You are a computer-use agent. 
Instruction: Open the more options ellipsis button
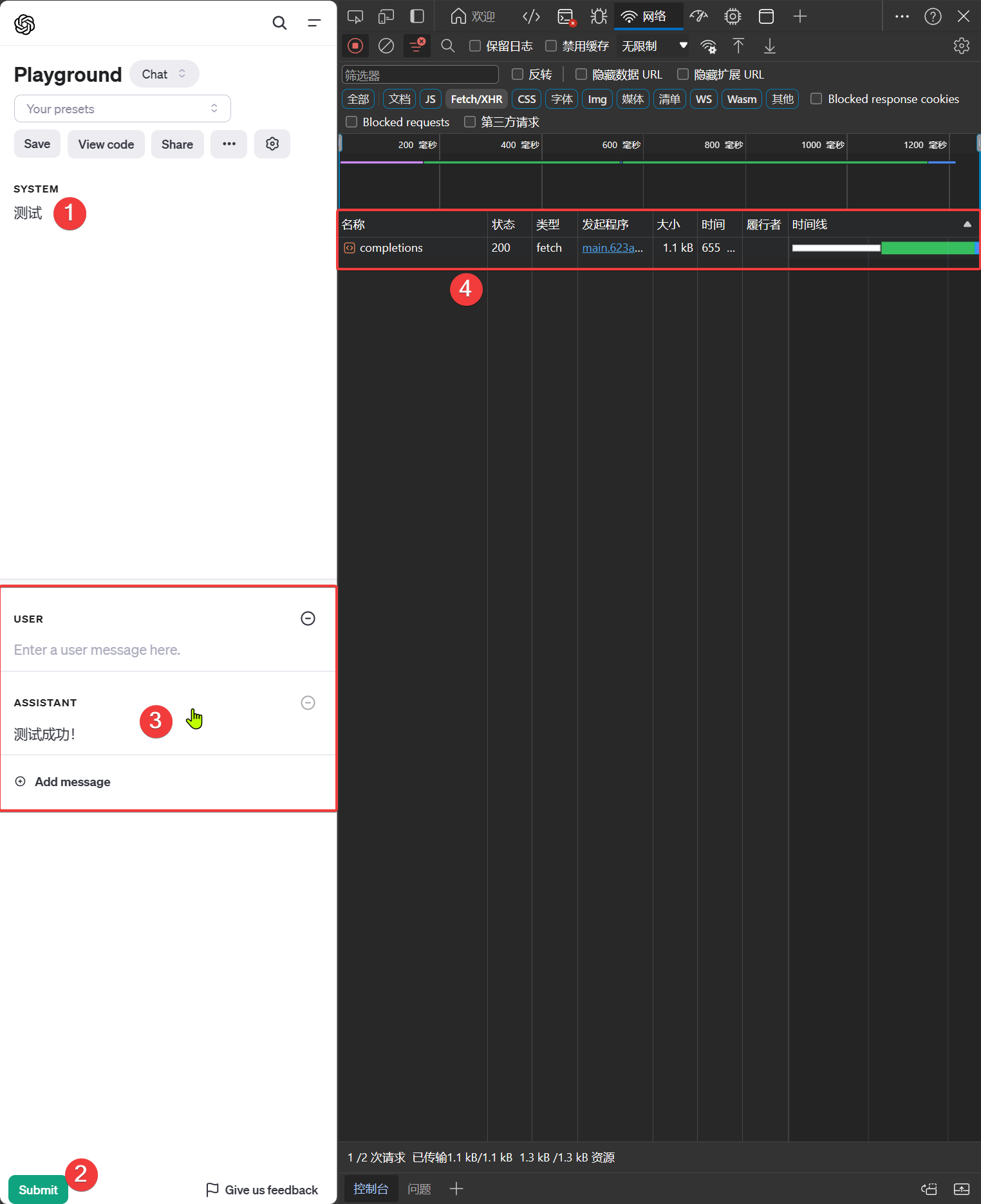point(229,144)
